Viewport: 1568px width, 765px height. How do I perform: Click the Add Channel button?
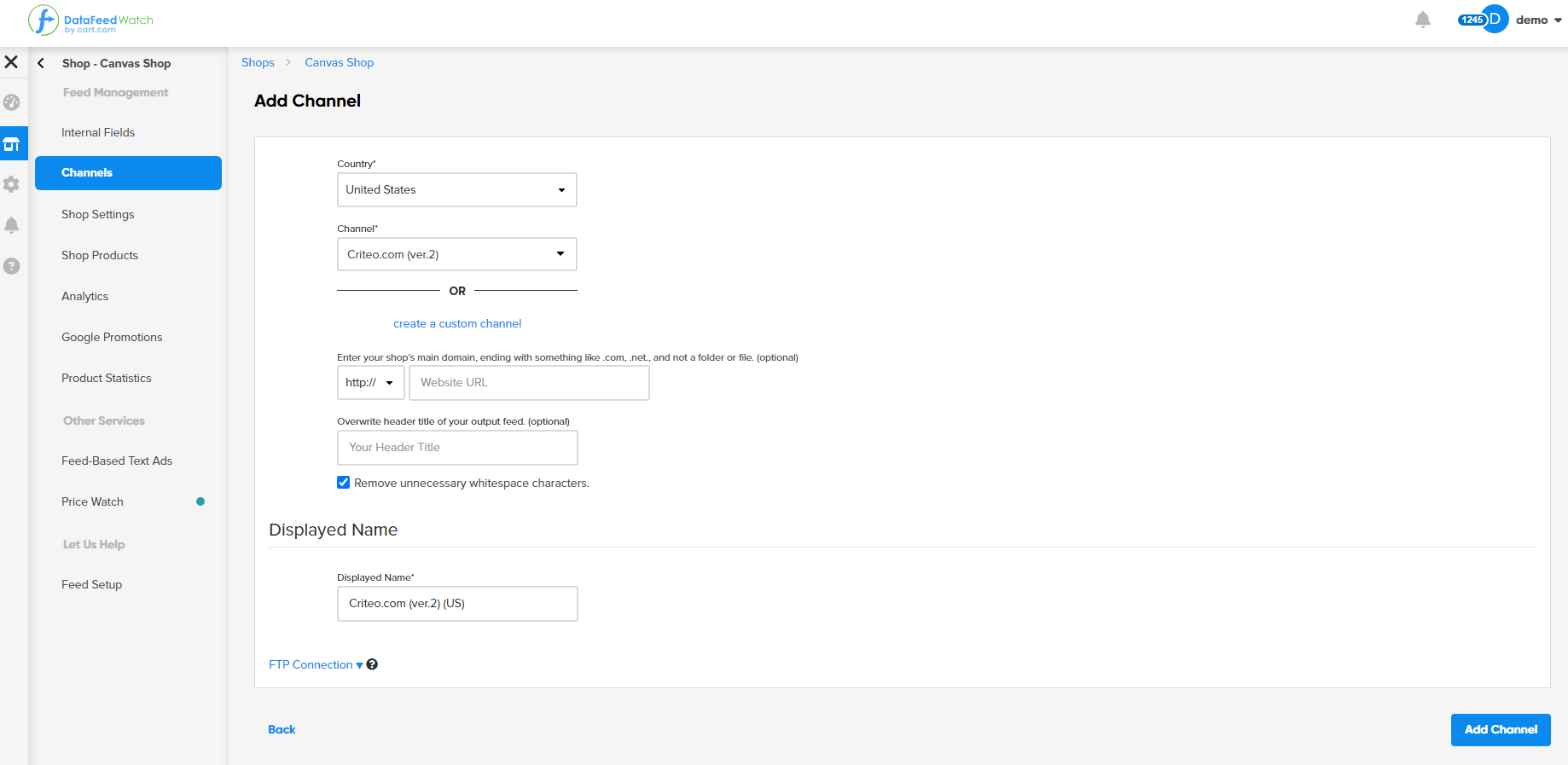(1501, 730)
